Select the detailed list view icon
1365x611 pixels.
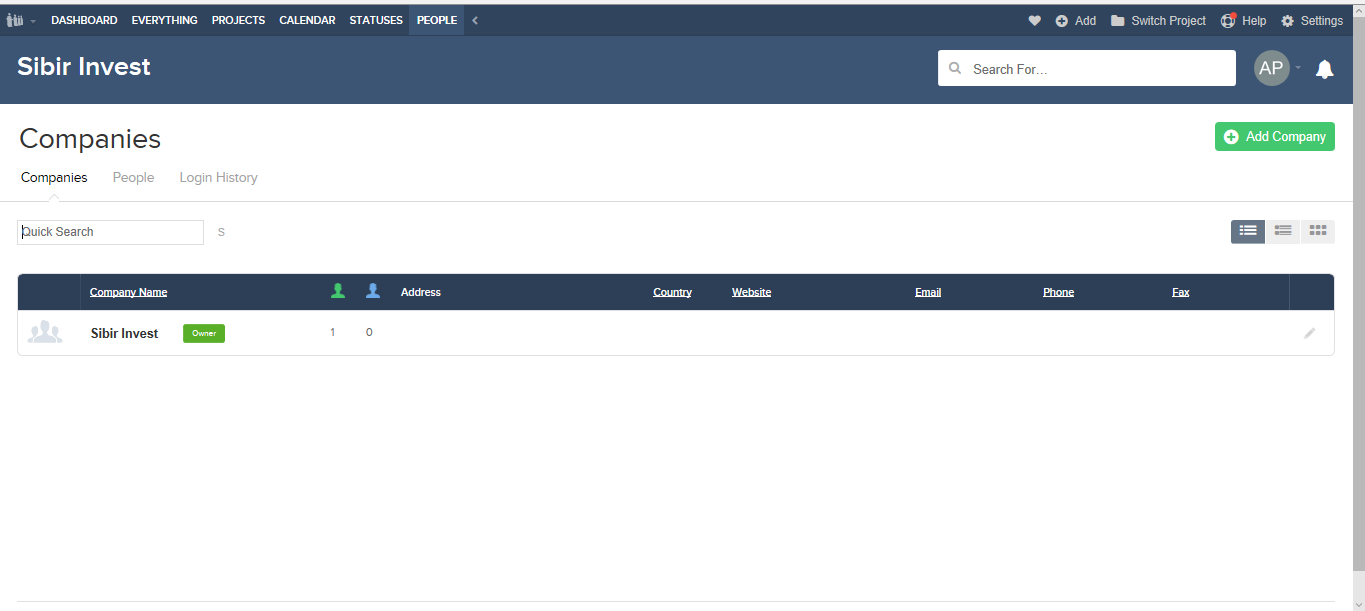coord(1283,231)
